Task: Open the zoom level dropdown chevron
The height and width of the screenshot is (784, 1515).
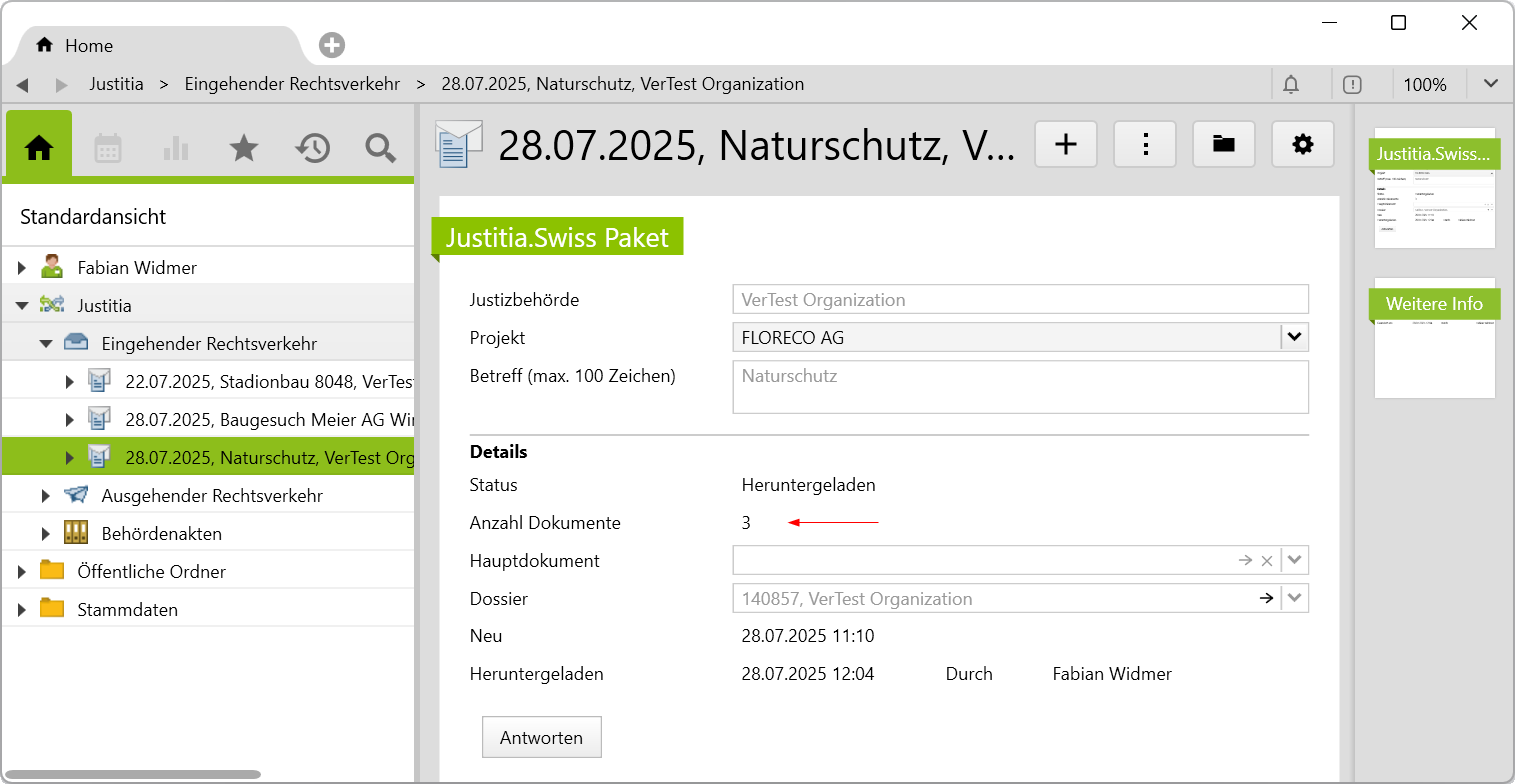Action: tap(1491, 85)
